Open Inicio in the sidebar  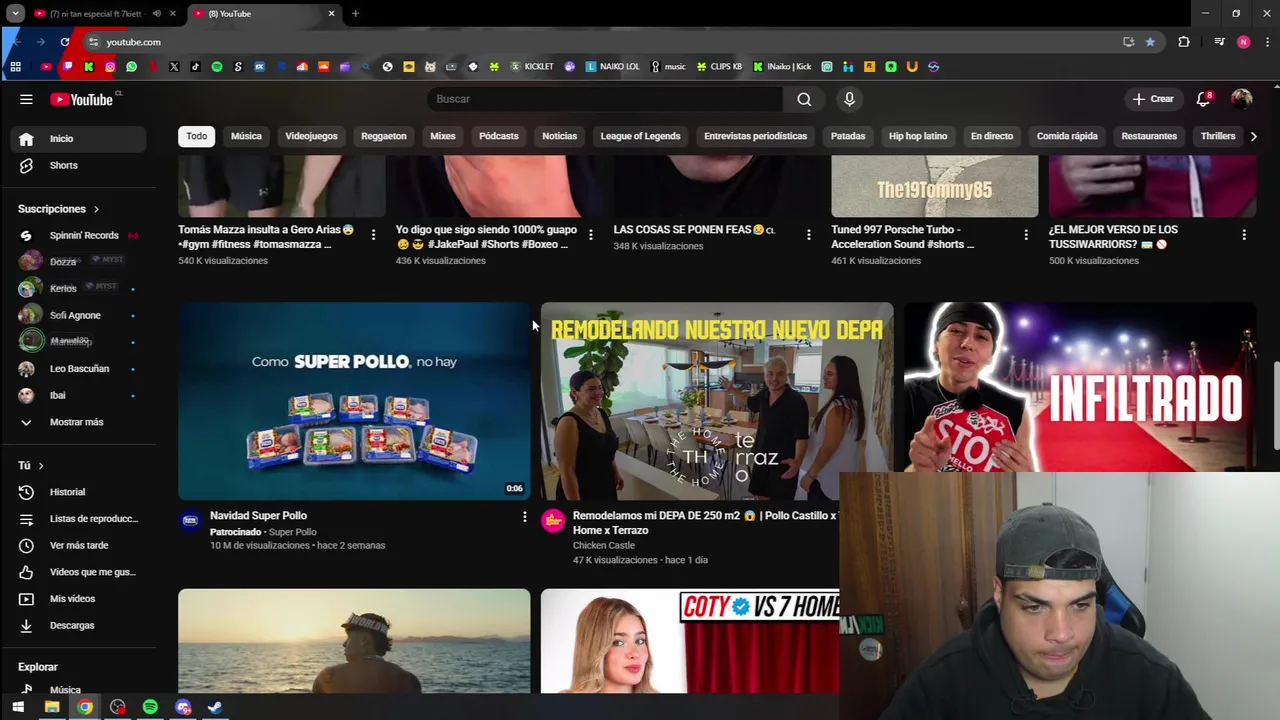pyautogui.click(x=77, y=139)
